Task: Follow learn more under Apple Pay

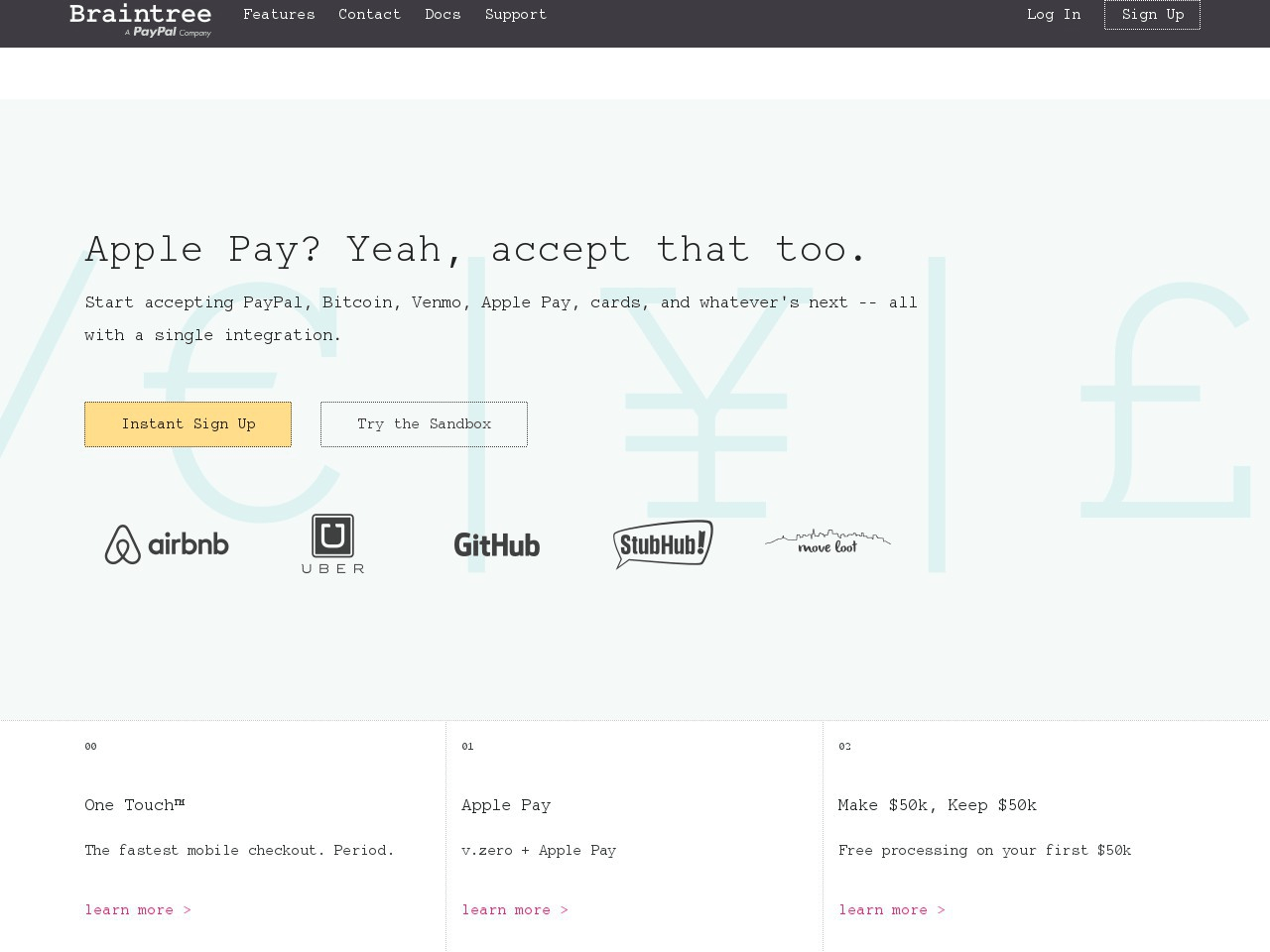Action: [515, 910]
